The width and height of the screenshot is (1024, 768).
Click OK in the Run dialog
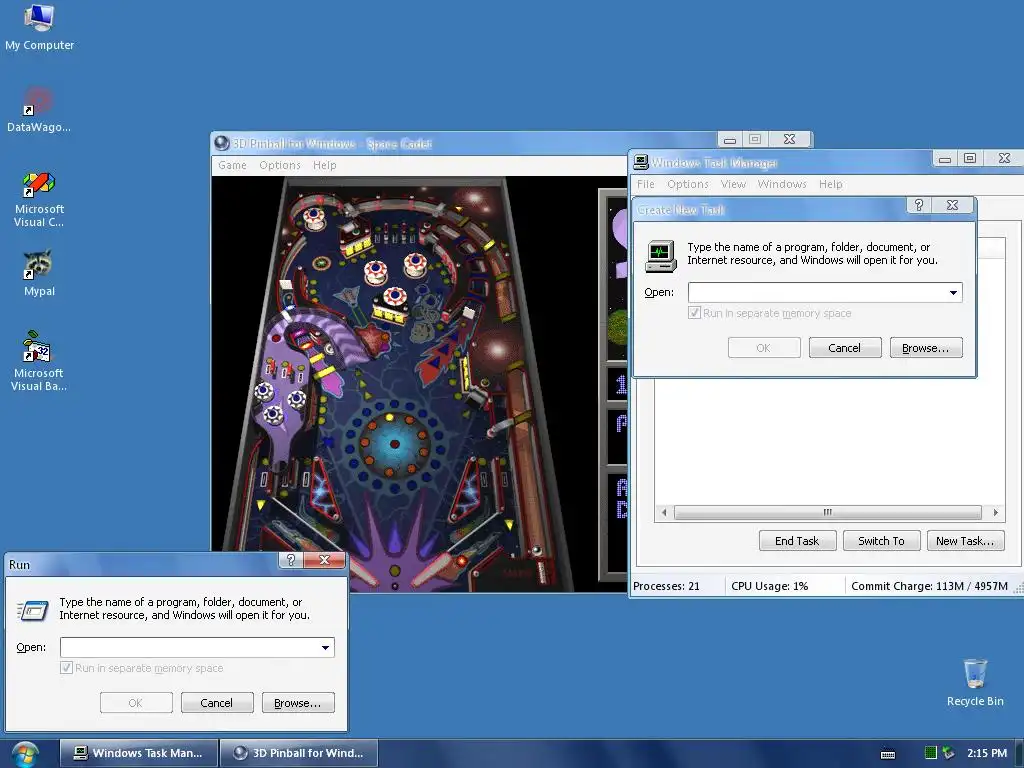(x=136, y=703)
